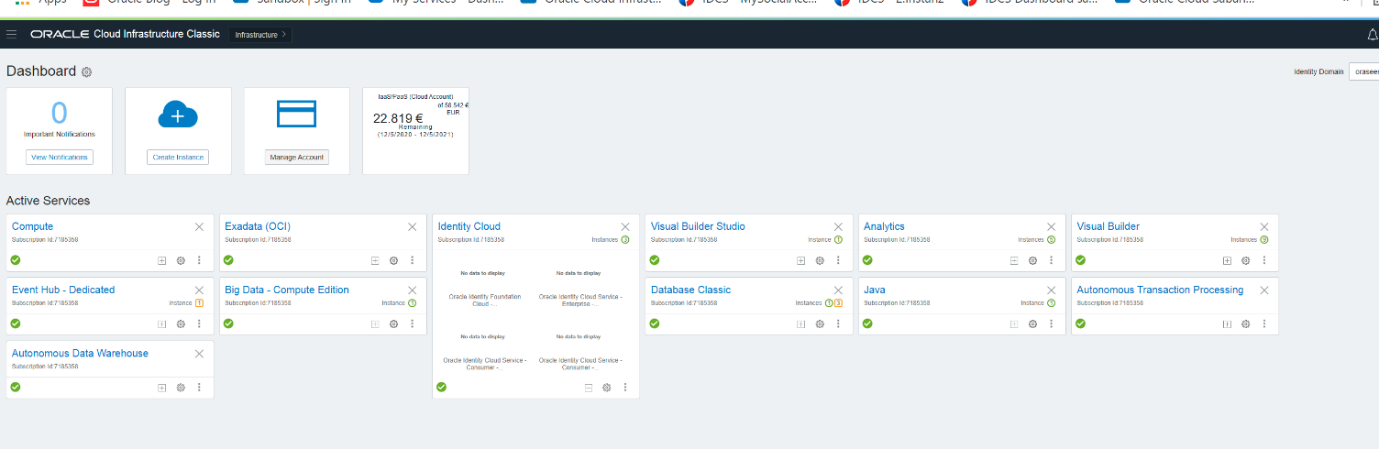Close the Identity Cloud service card
Viewport: 1379px width, 449px height.
[625, 227]
